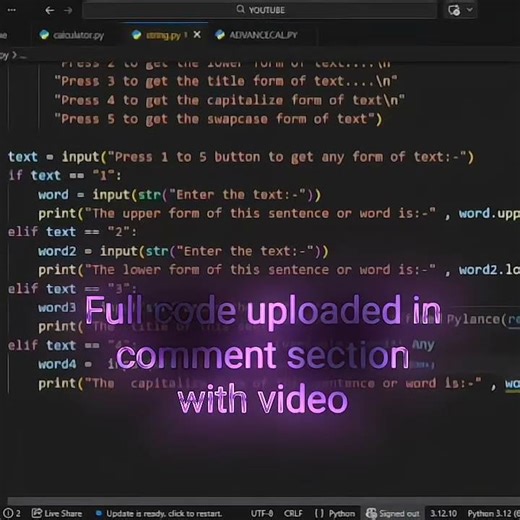Click the 3.12.10 interpreter version
The height and width of the screenshot is (520, 520).
pyautogui.click(x=443, y=513)
